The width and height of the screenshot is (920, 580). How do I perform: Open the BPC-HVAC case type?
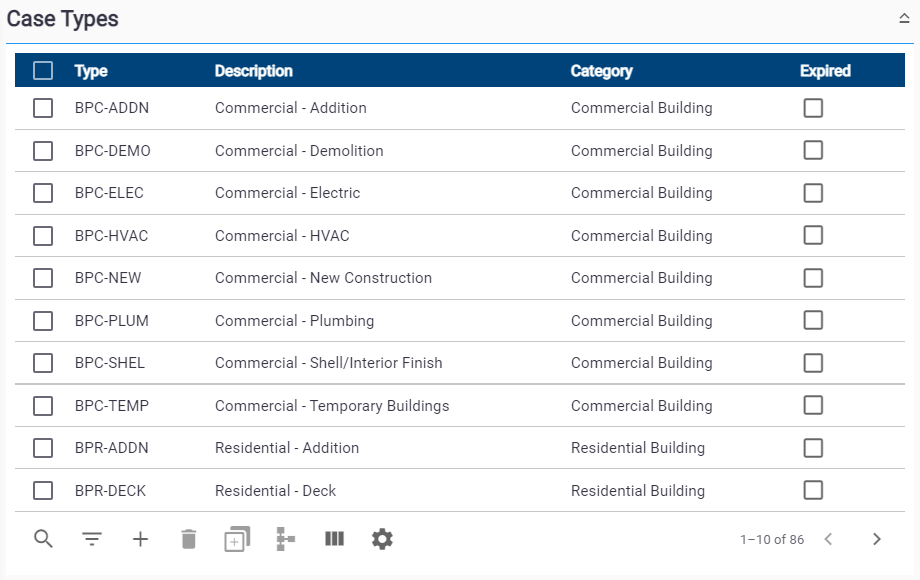[111, 236]
